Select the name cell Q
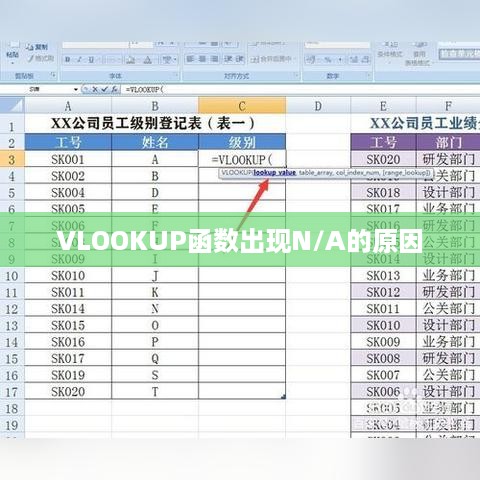The height and width of the screenshot is (480, 480). tap(155, 358)
